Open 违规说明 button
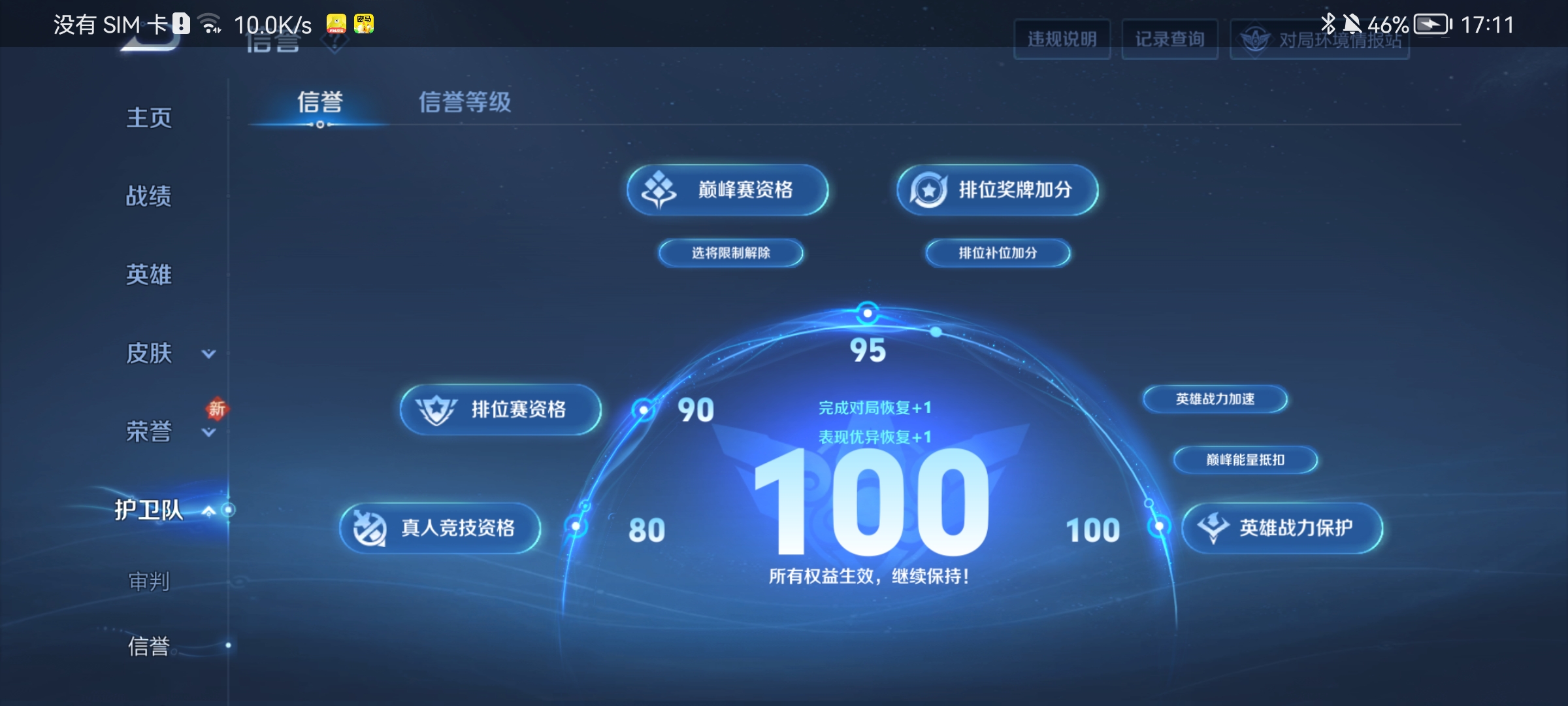Screen dimensions: 1568x706 [1062, 39]
